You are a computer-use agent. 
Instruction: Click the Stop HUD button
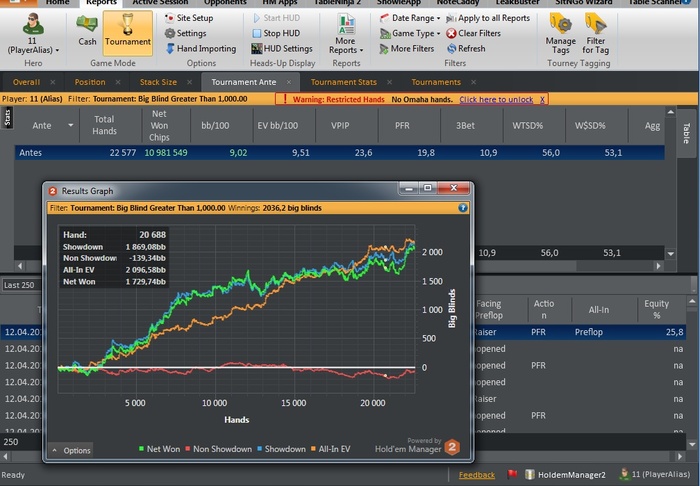point(276,33)
